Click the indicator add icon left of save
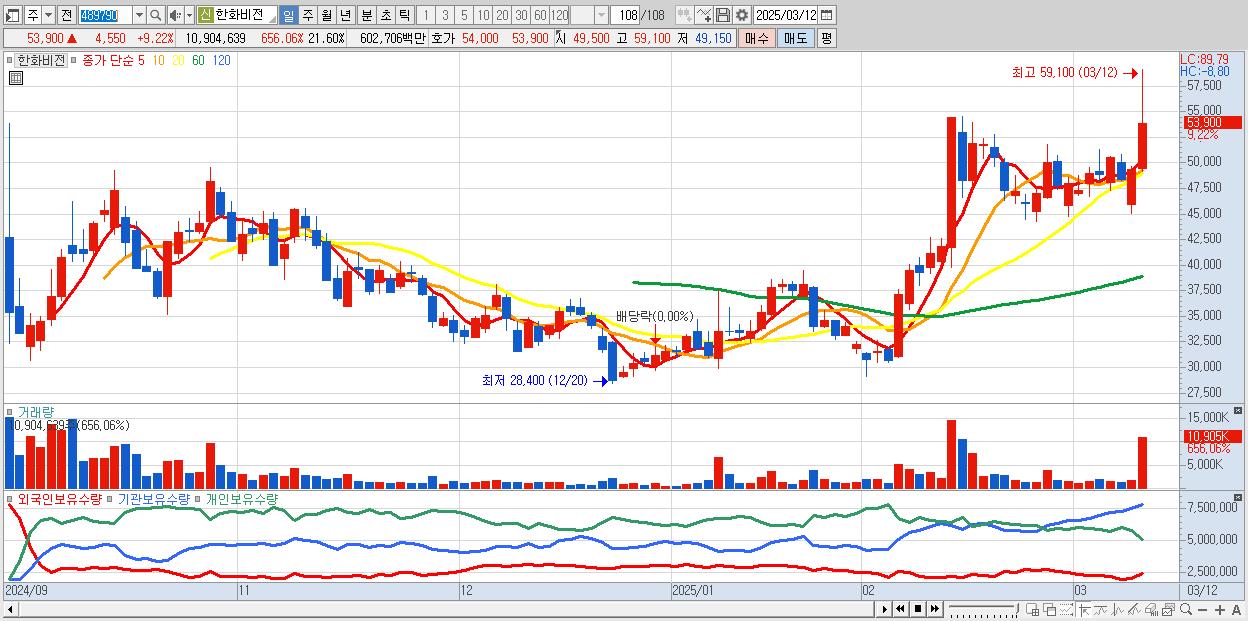Screen dimensions: 1248x621 click(x=703, y=15)
